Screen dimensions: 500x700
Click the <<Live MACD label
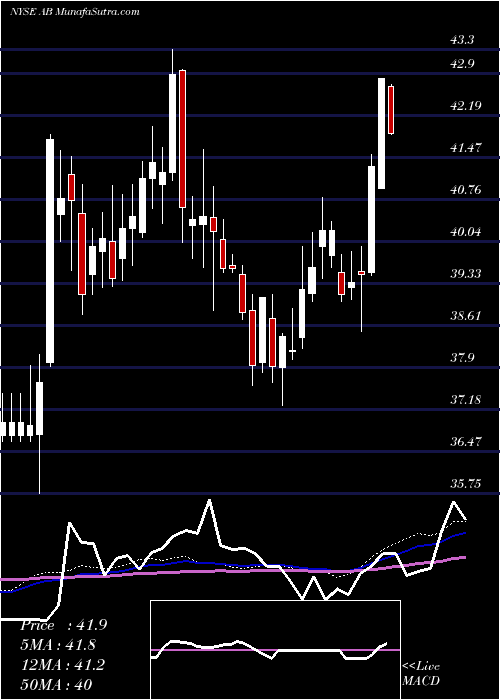421,674
